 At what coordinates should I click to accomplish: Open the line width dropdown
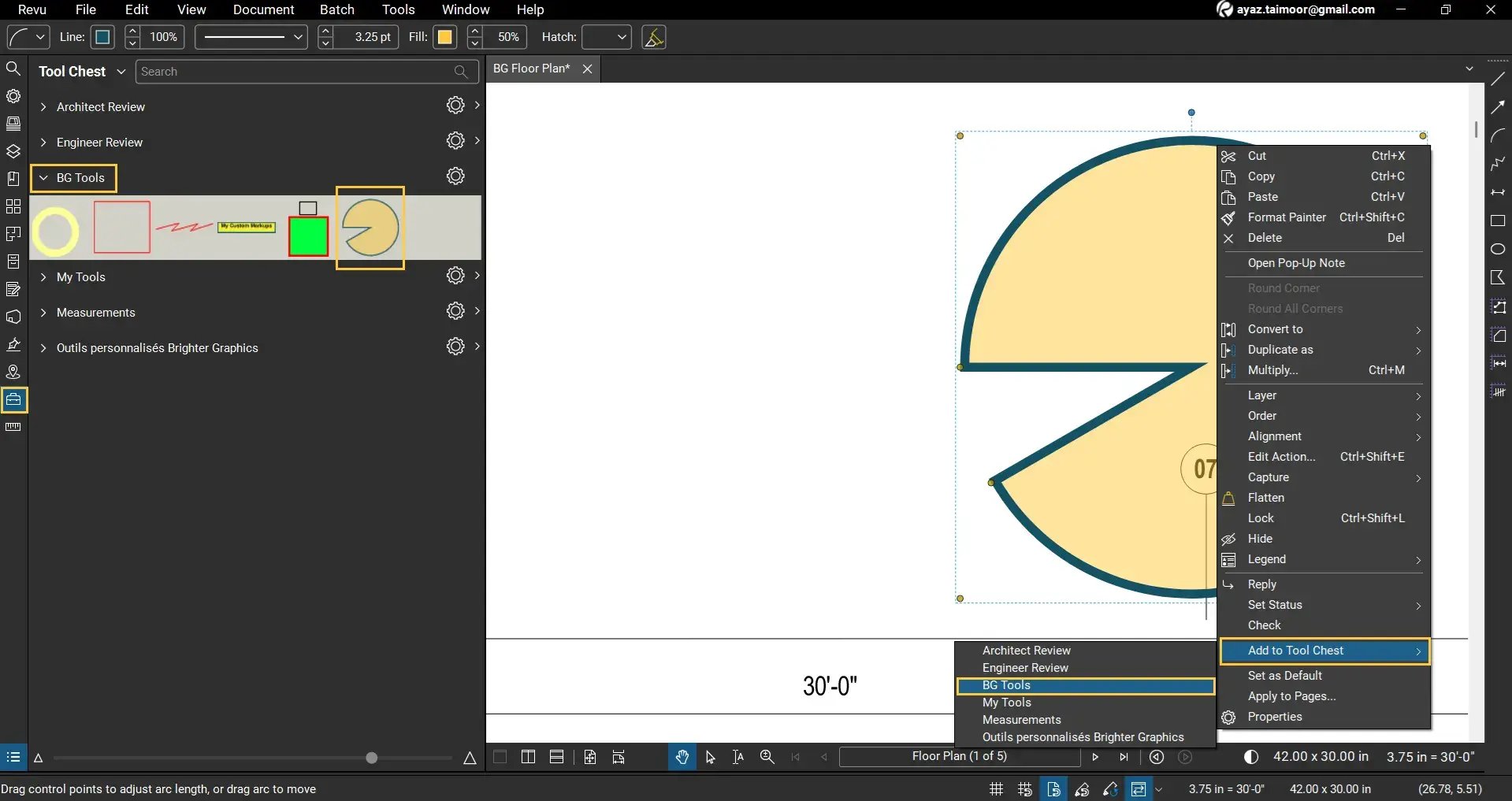click(x=250, y=37)
